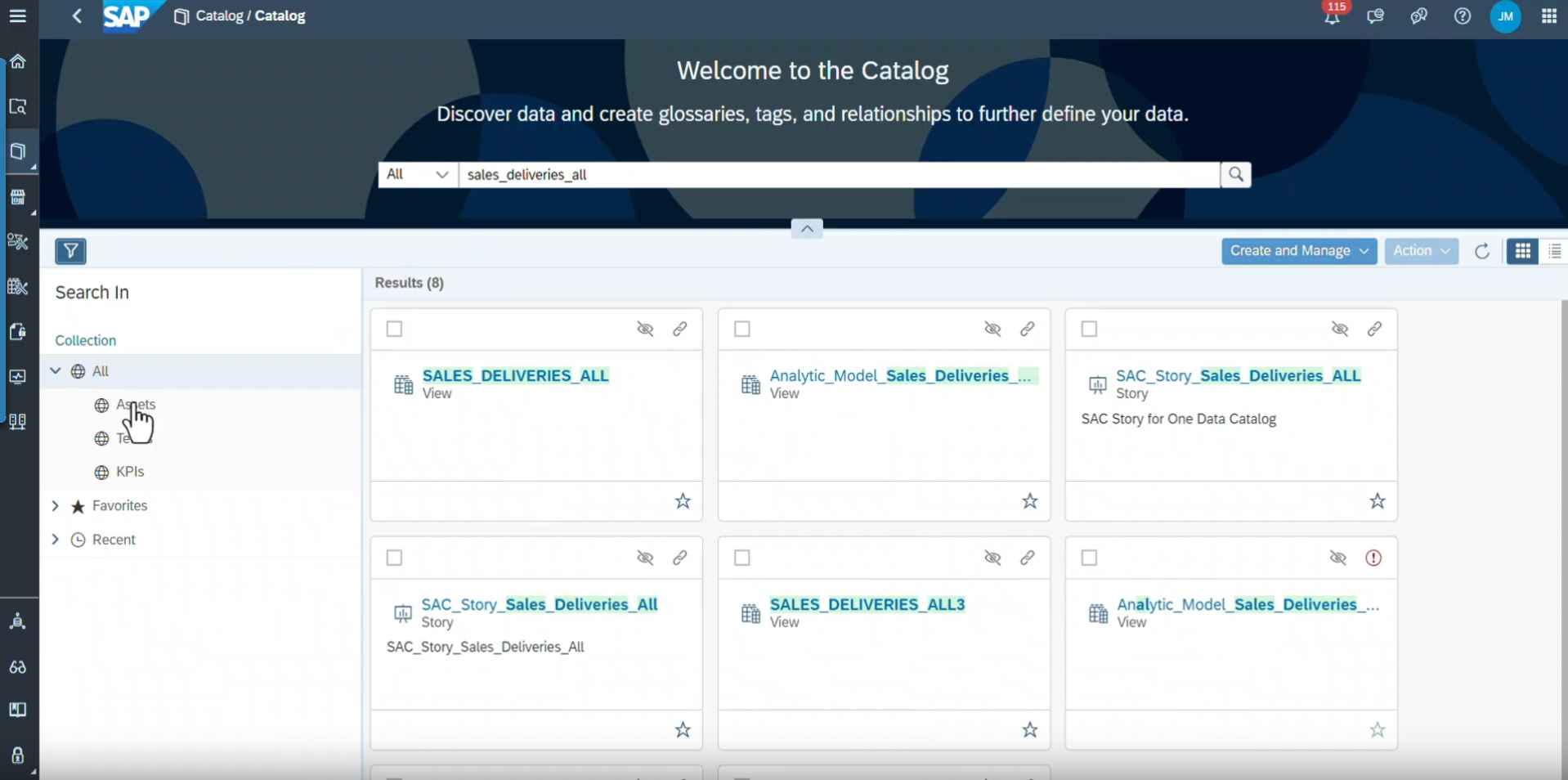Select Recent in the collection tree
This screenshot has height=780, width=1568.
coord(114,540)
